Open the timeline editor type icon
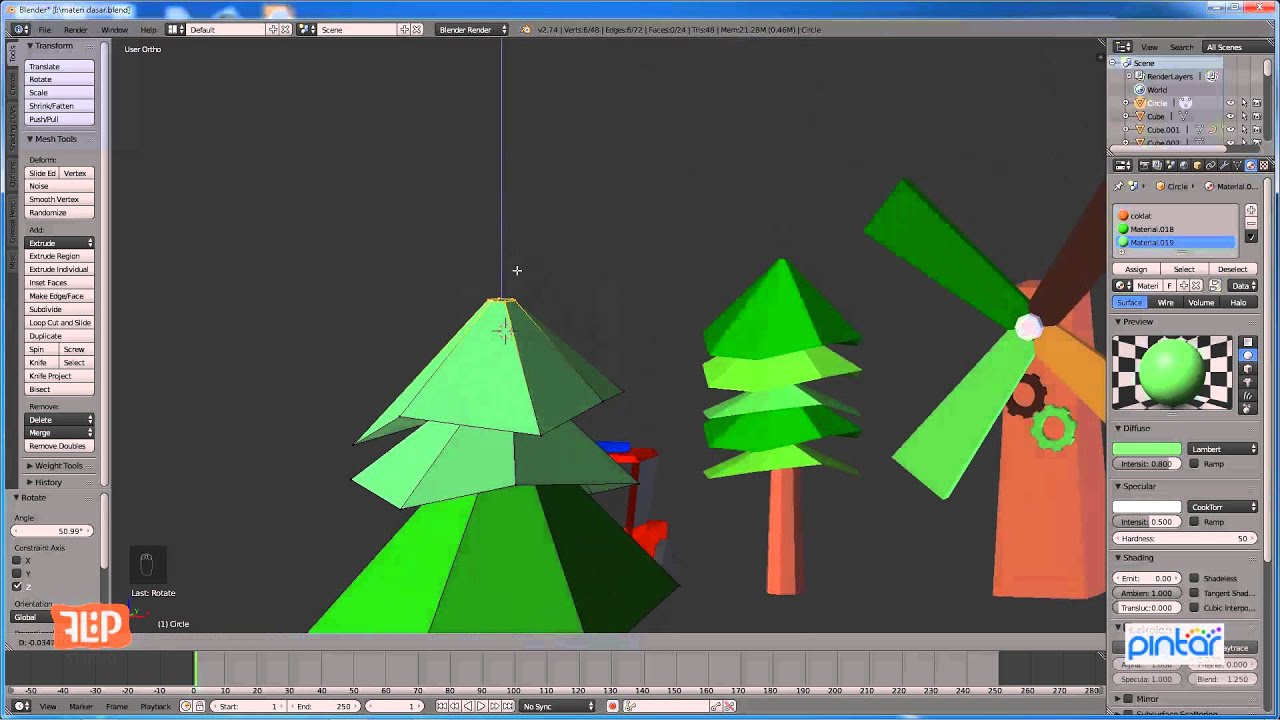The image size is (1280, 720). 20,706
